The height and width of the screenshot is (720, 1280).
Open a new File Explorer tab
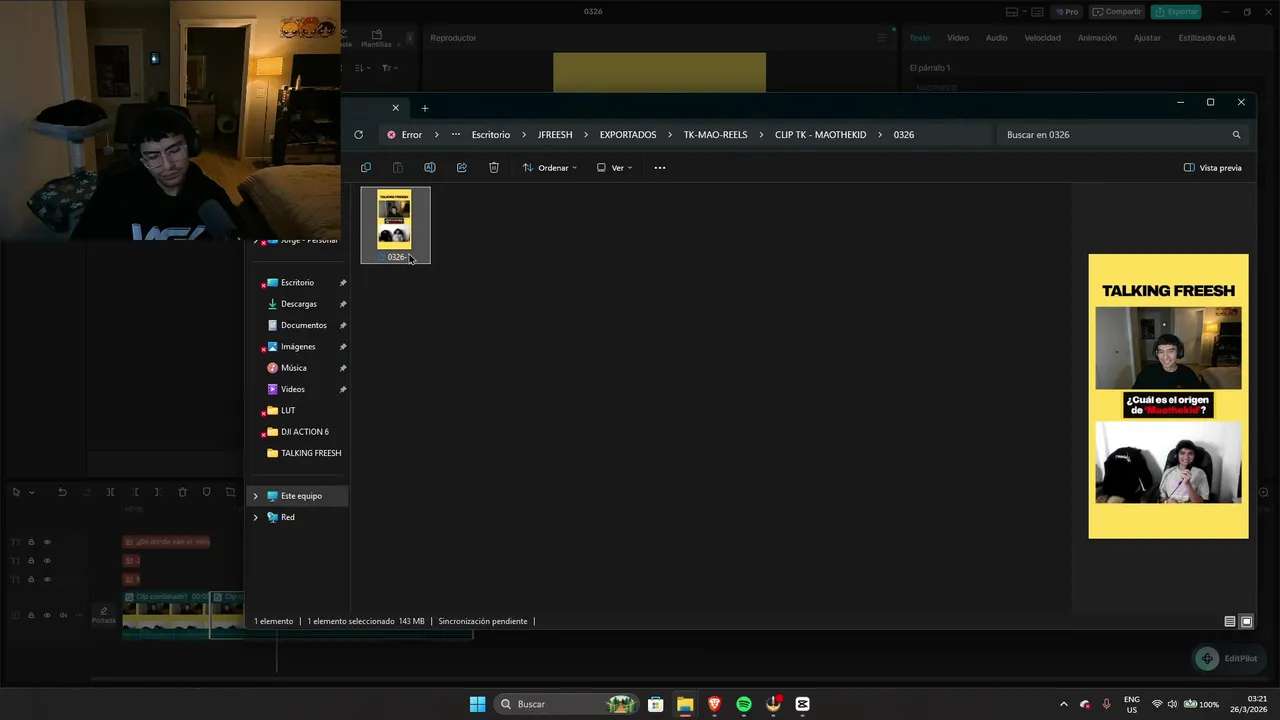425,108
